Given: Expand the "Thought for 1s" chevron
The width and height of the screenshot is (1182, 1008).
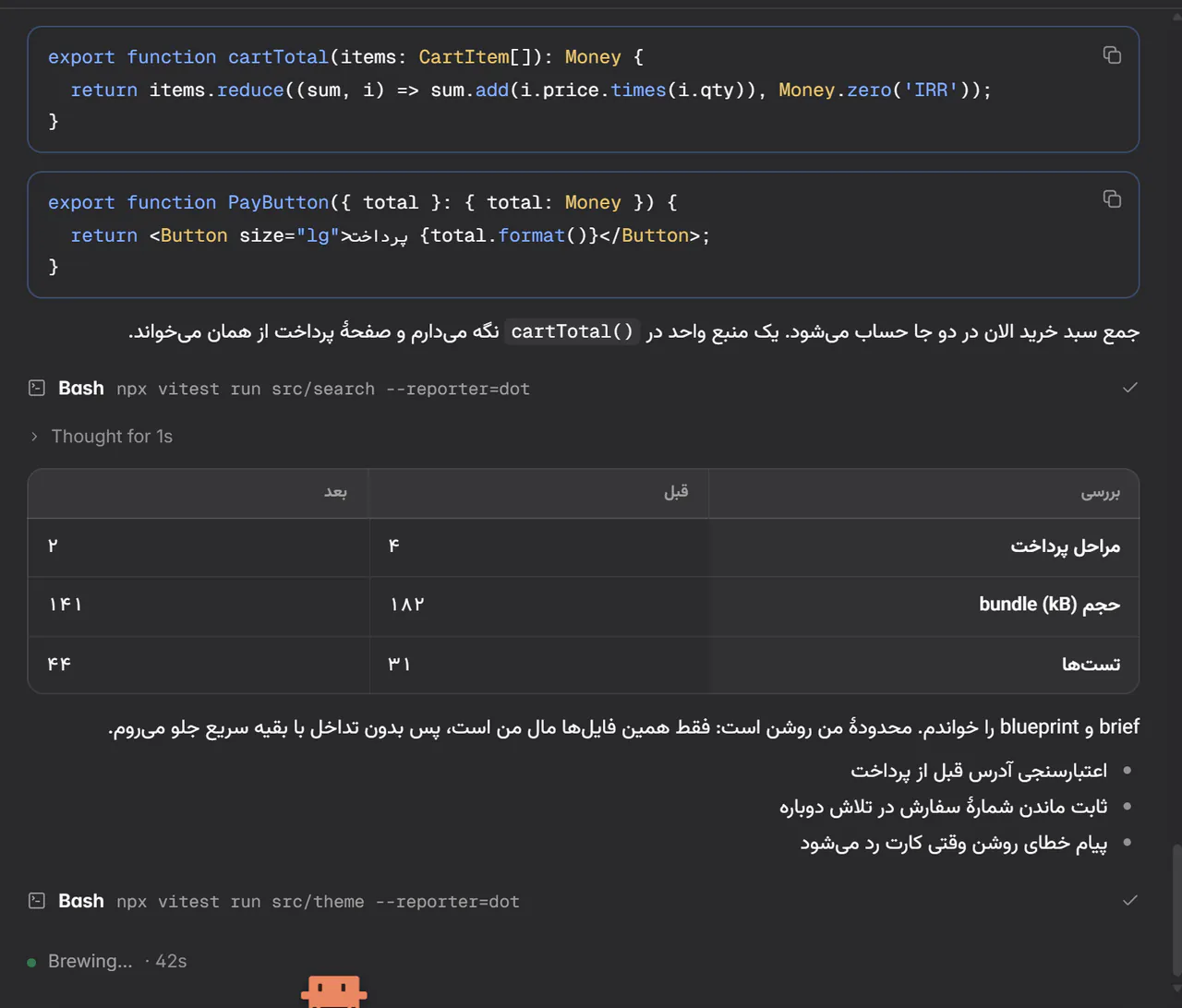Looking at the screenshot, I should (x=34, y=437).
